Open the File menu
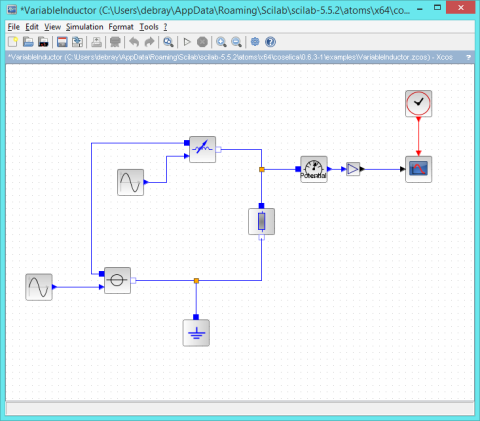Image resolution: width=480 pixels, height=421 pixels. click(14, 27)
